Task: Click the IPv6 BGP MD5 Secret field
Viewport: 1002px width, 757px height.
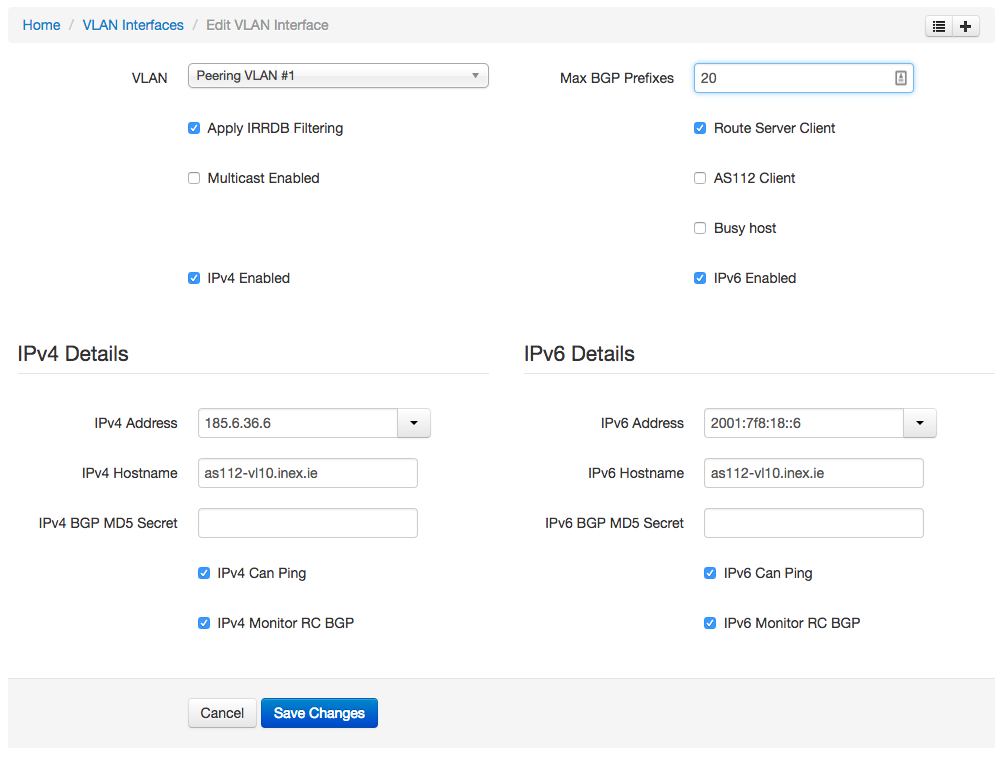Action: pos(814,523)
